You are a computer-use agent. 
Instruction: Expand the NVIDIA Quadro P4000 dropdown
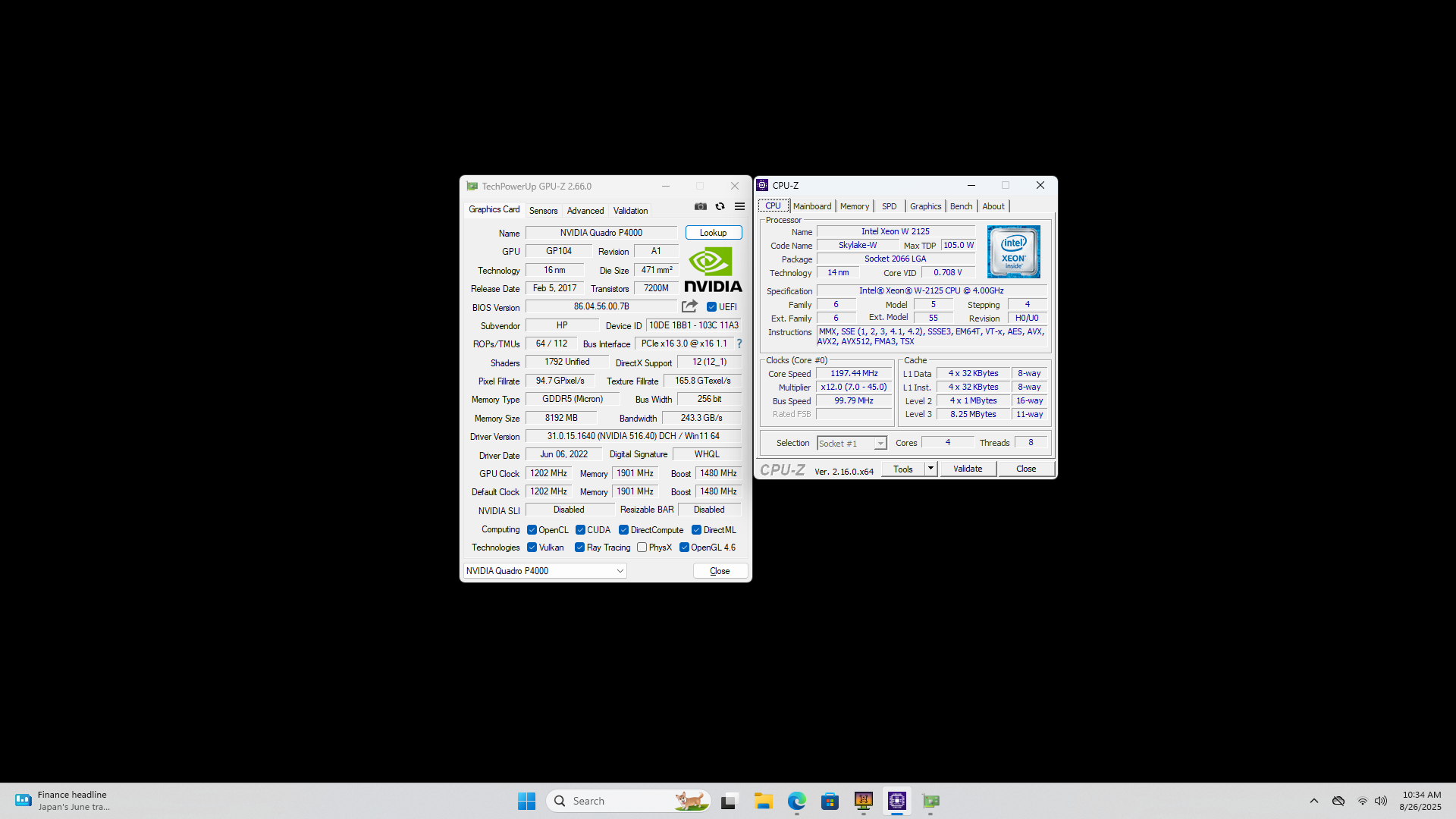[x=620, y=571]
